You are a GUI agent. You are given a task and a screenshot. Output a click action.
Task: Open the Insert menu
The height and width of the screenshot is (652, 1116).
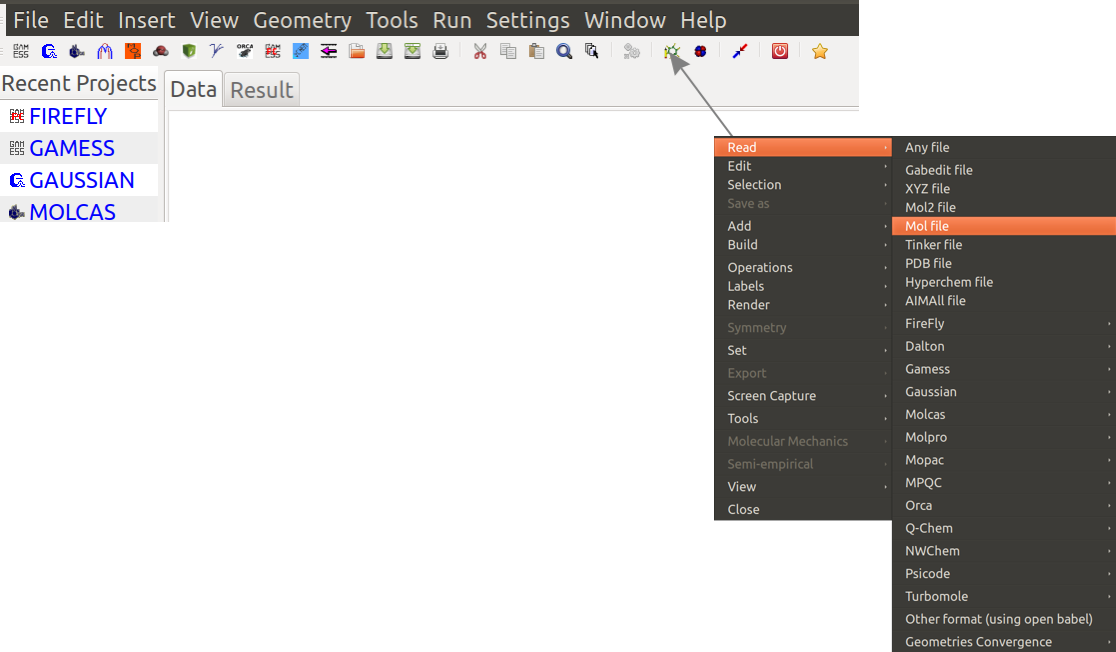point(147,20)
